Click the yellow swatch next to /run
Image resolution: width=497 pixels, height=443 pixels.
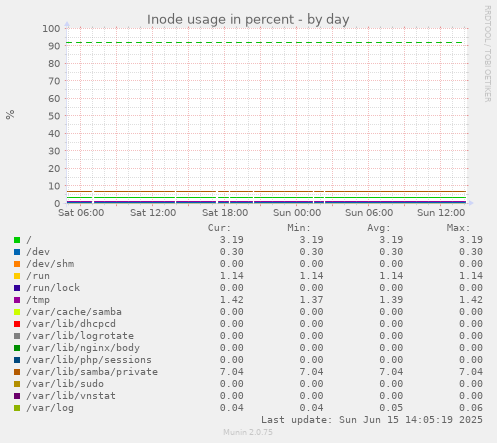(x=17, y=276)
